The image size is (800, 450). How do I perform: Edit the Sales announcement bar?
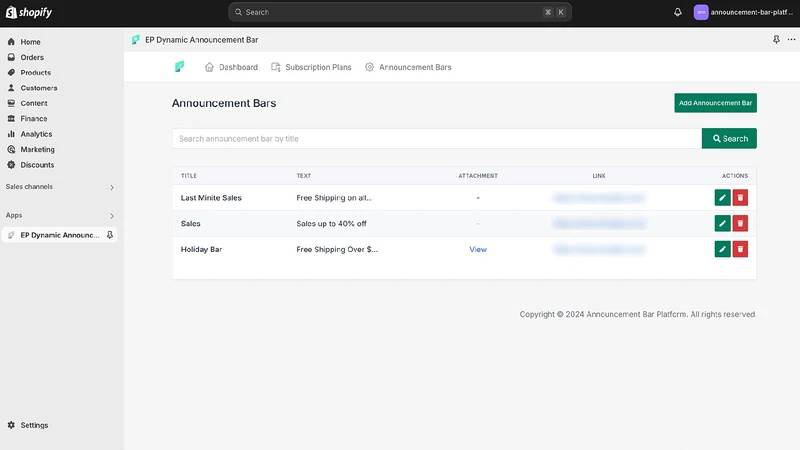[722, 223]
